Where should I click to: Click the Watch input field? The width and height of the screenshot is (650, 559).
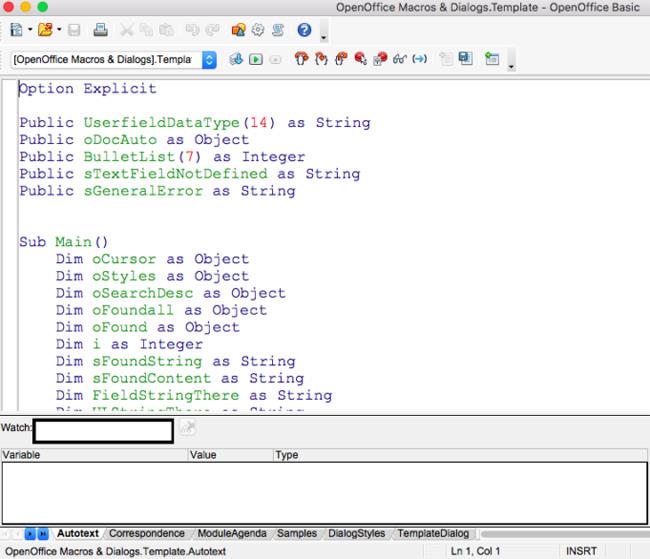click(x=103, y=431)
